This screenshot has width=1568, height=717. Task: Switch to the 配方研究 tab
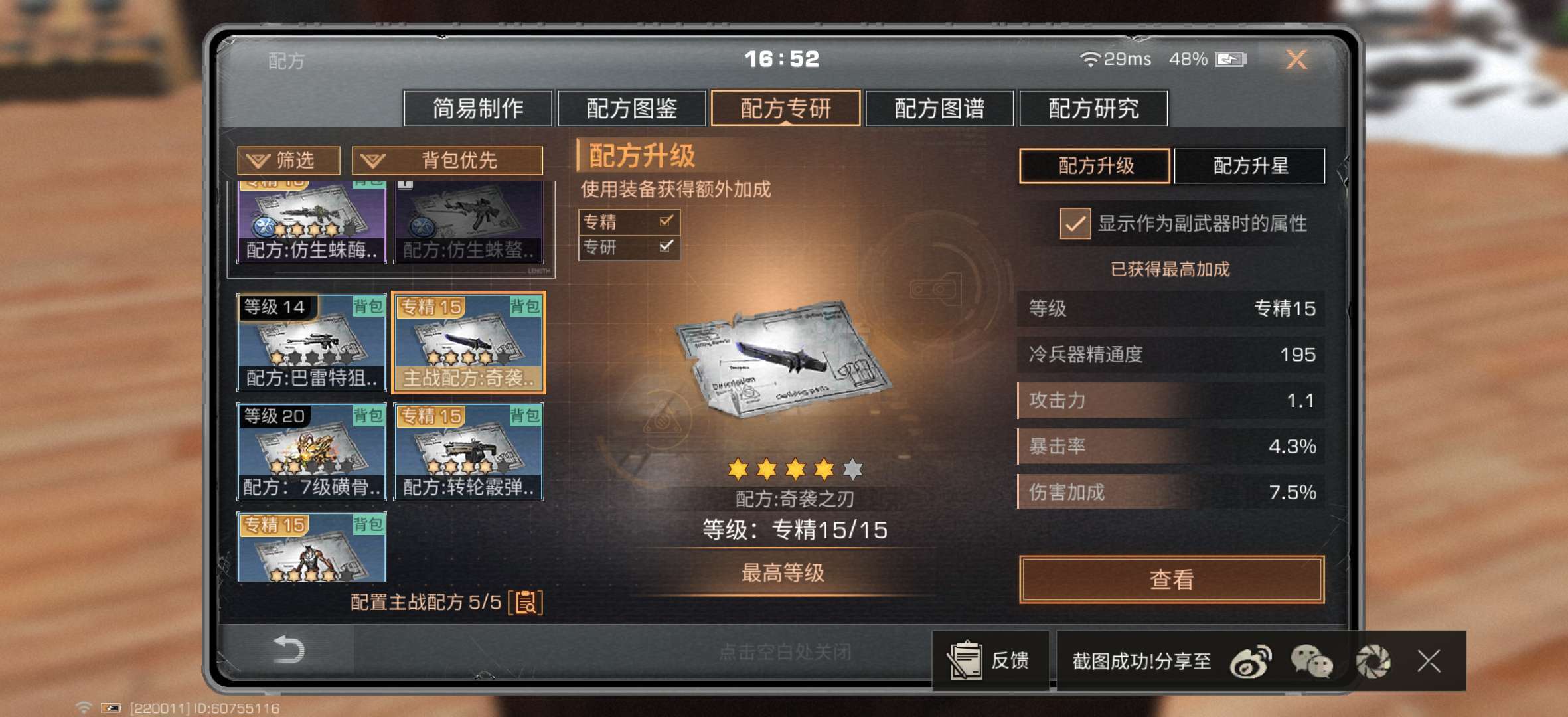click(x=1093, y=108)
